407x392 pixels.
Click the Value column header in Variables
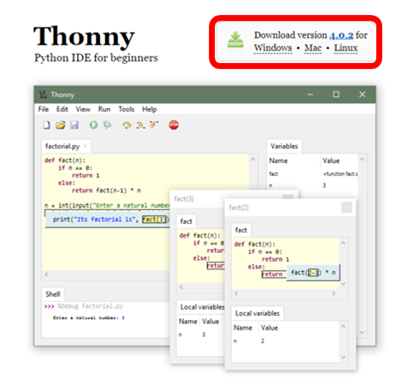tap(331, 161)
